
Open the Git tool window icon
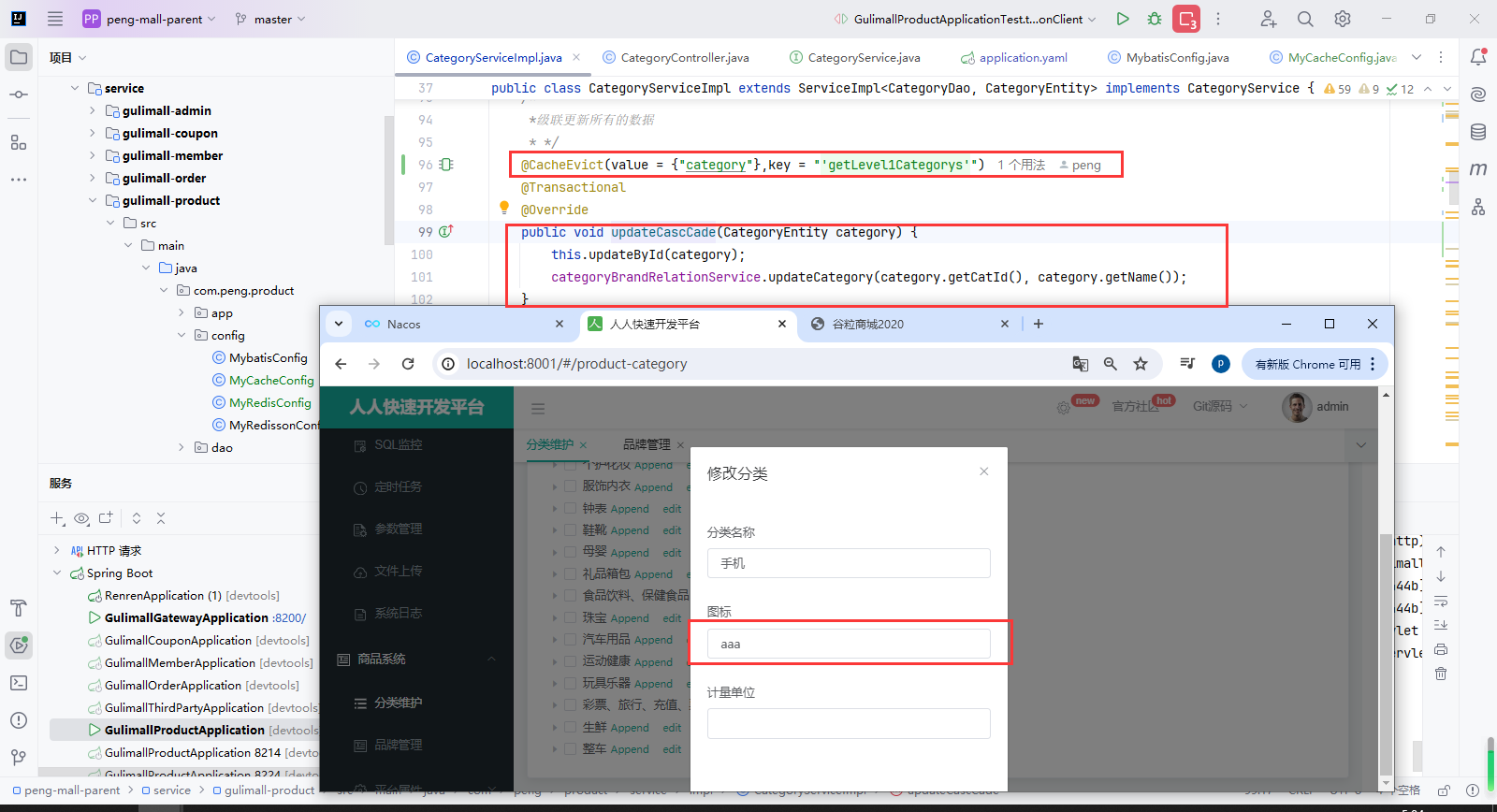tap(19, 758)
